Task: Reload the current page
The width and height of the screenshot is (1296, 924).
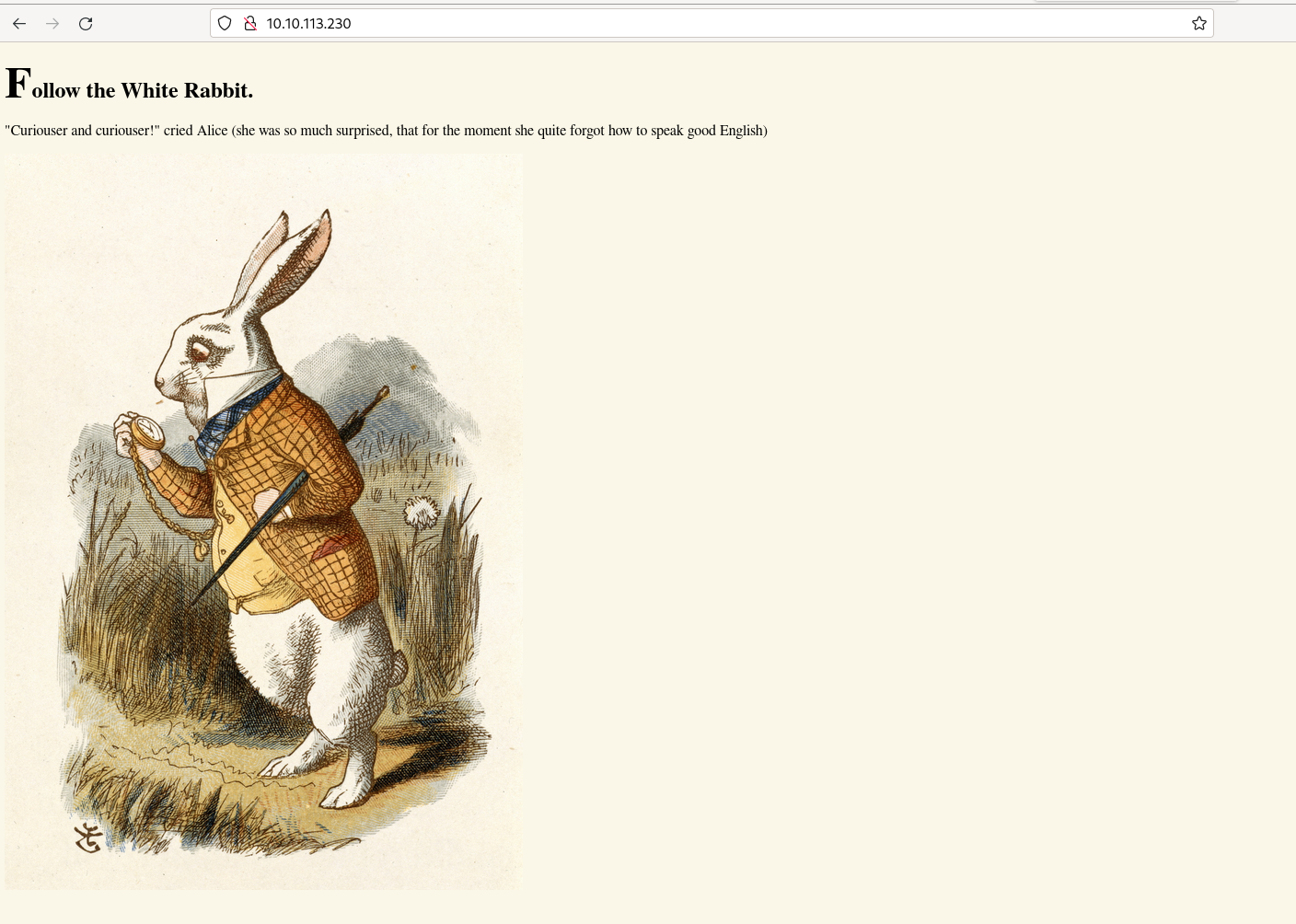Action: point(86,23)
